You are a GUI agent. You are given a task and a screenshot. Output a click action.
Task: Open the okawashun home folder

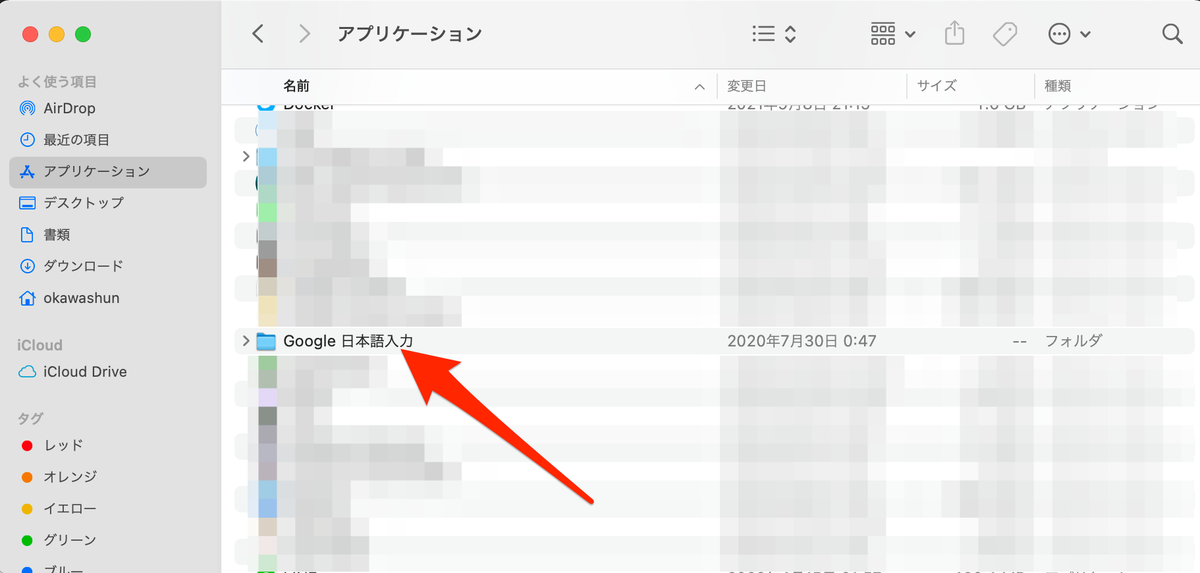click(x=108, y=298)
